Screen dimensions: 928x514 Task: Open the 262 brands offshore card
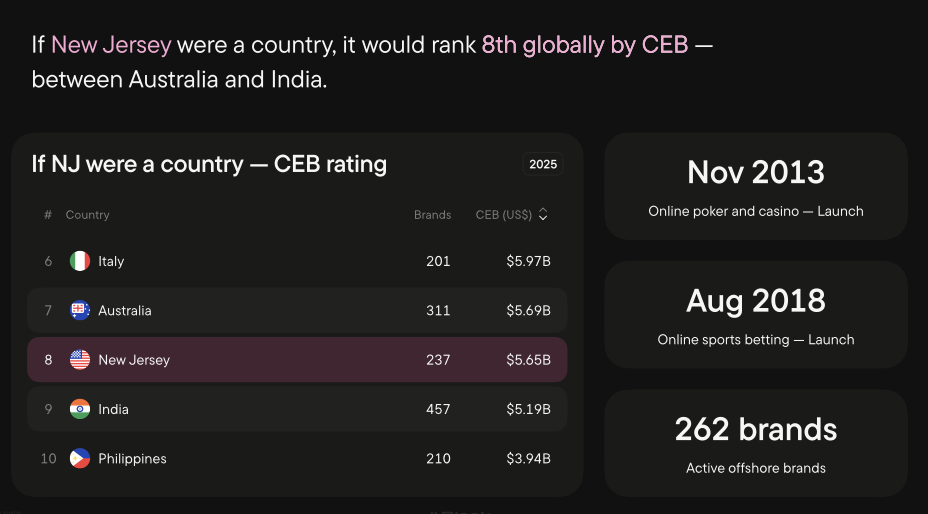(756, 443)
